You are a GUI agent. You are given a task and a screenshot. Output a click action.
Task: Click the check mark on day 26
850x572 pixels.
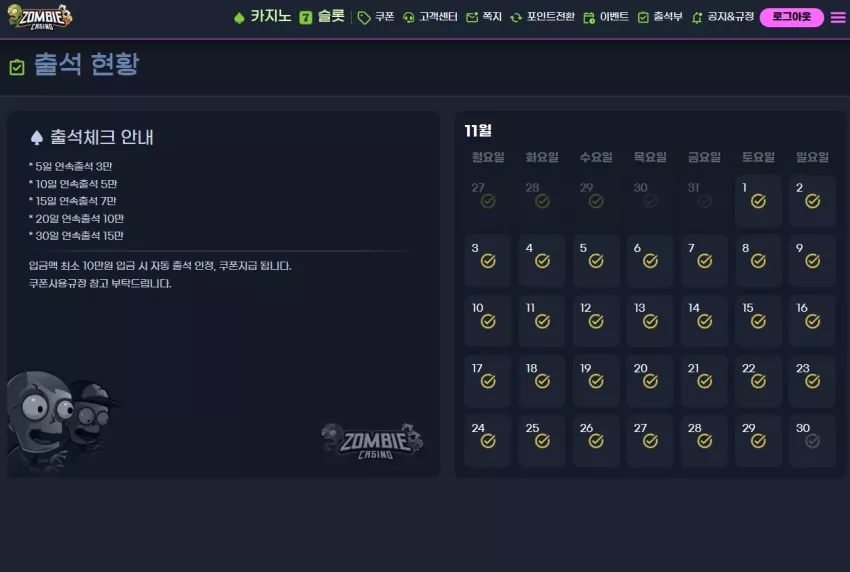pyautogui.click(x=596, y=441)
